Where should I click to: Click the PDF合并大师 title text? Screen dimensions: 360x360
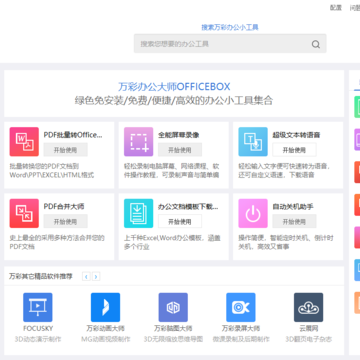click(64, 206)
